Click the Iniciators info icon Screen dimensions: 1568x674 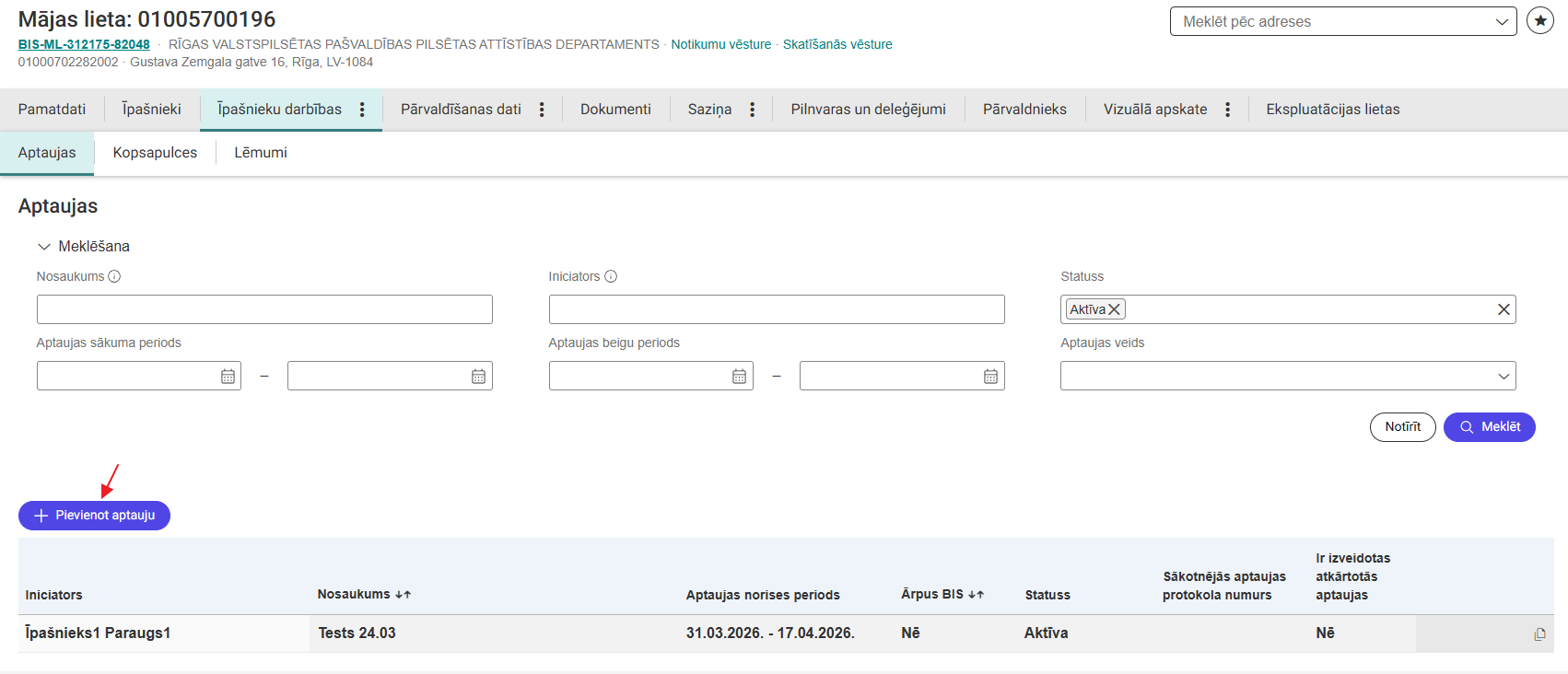[x=611, y=276]
